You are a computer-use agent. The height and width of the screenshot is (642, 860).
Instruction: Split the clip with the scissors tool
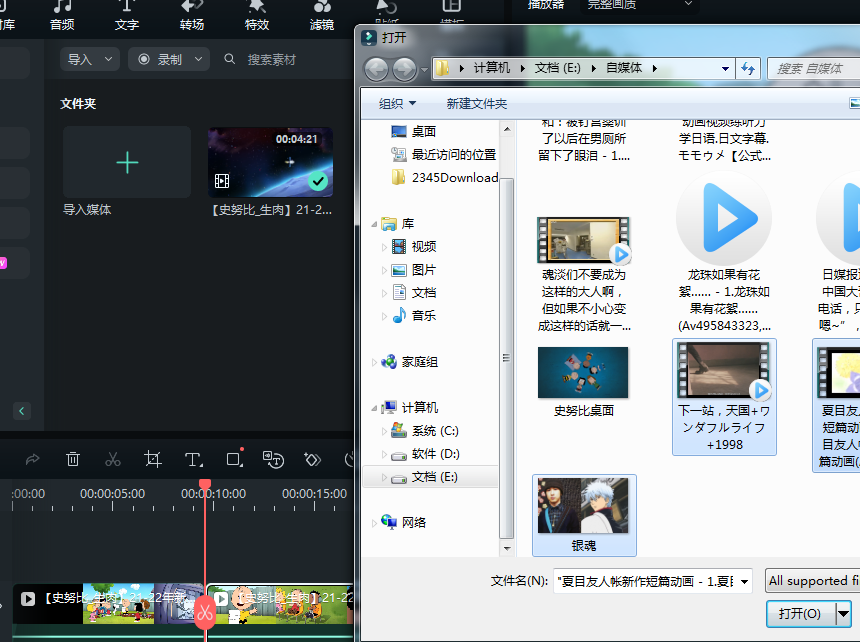(x=113, y=459)
